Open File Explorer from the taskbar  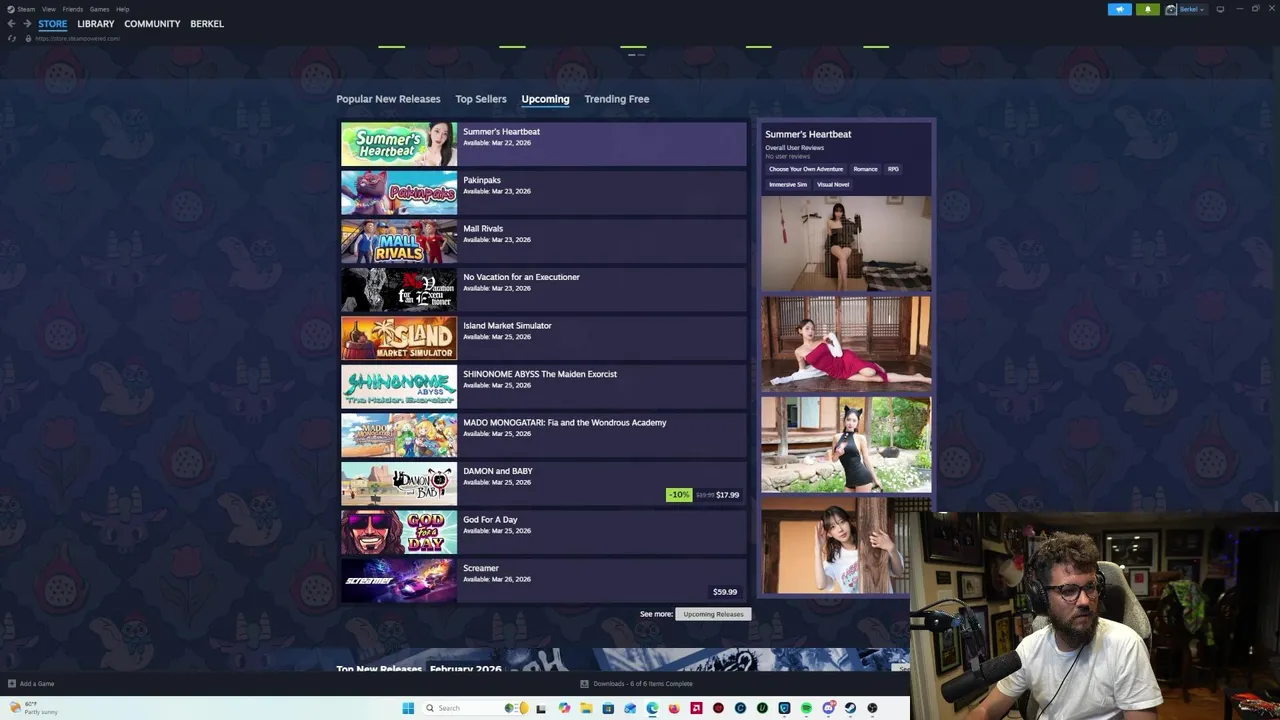(x=586, y=708)
